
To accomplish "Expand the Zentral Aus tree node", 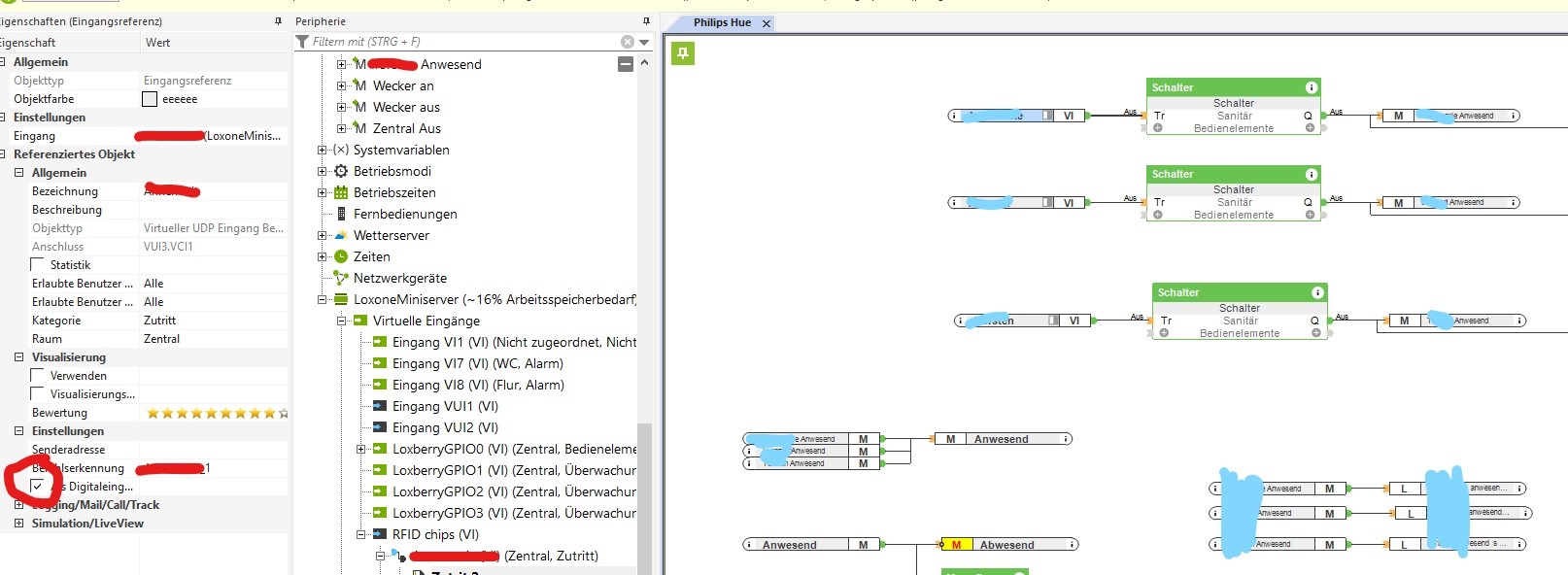I will click(x=341, y=128).
